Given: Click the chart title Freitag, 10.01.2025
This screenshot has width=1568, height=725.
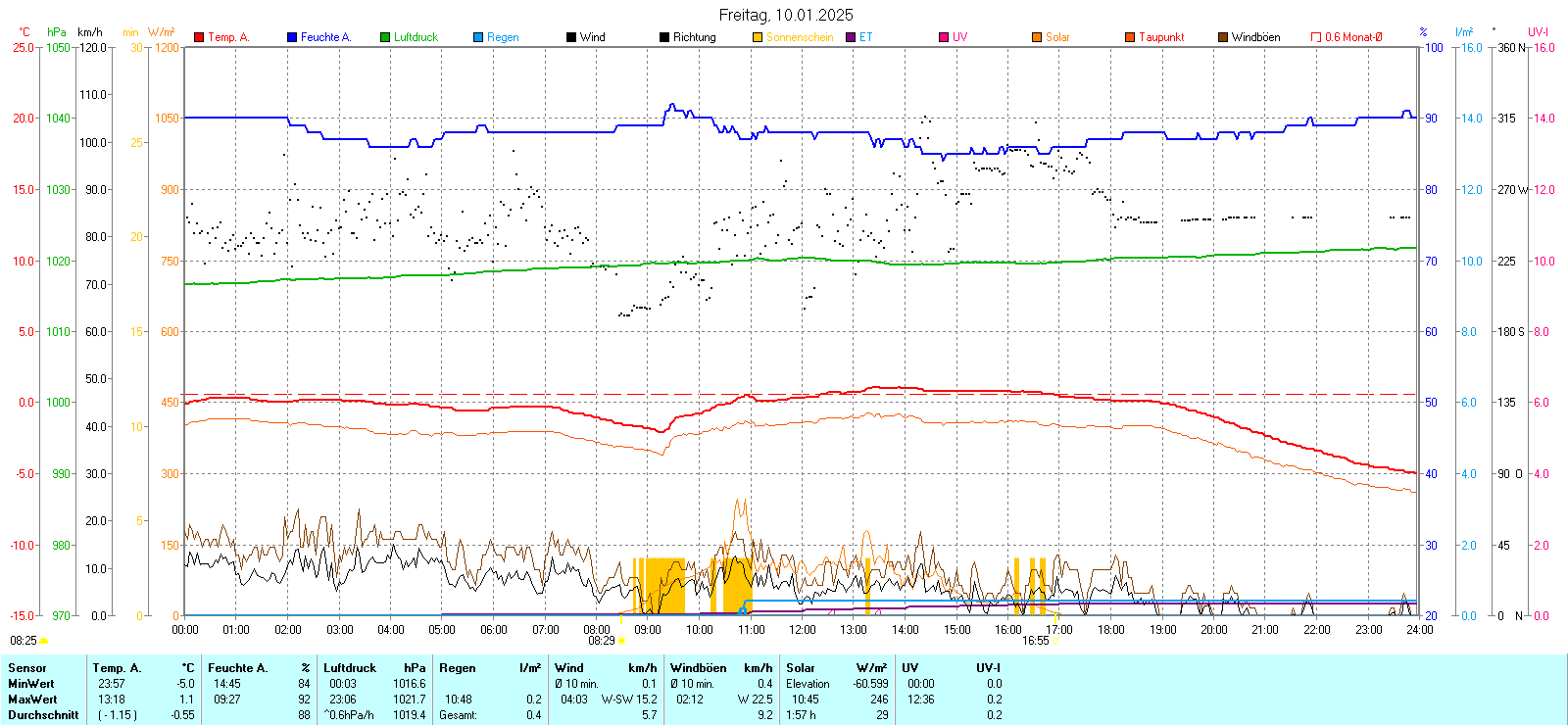Looking at the screenshot, I should tap(785, 15).
